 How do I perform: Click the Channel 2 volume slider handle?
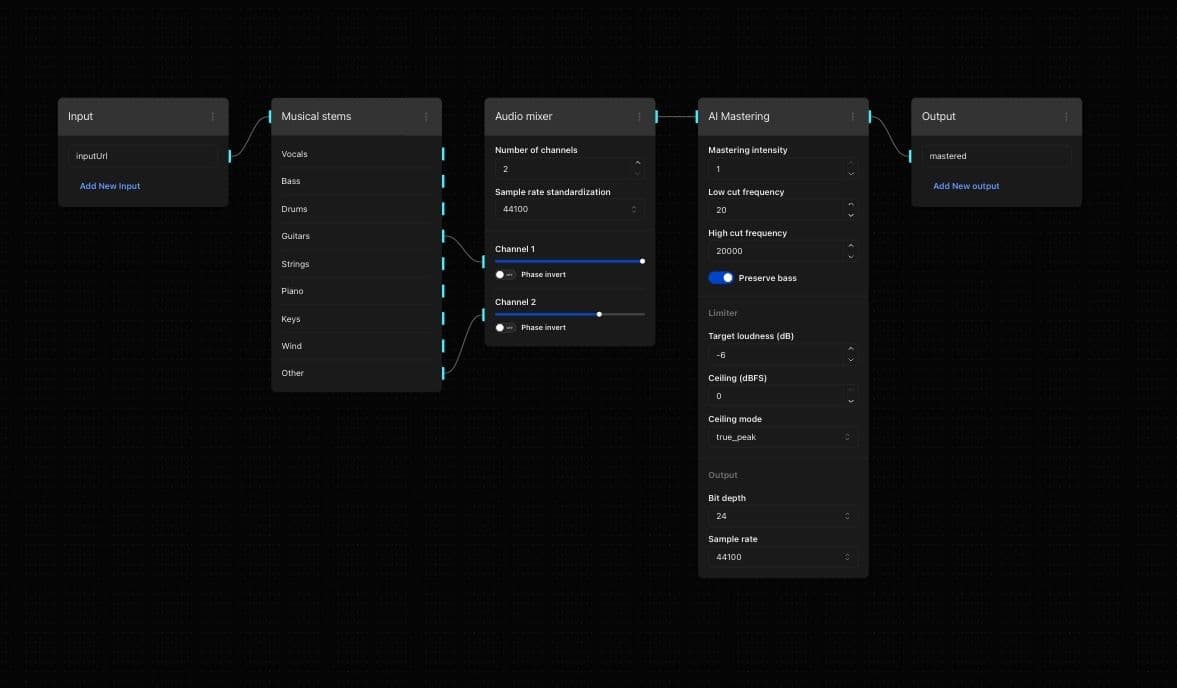599,314
